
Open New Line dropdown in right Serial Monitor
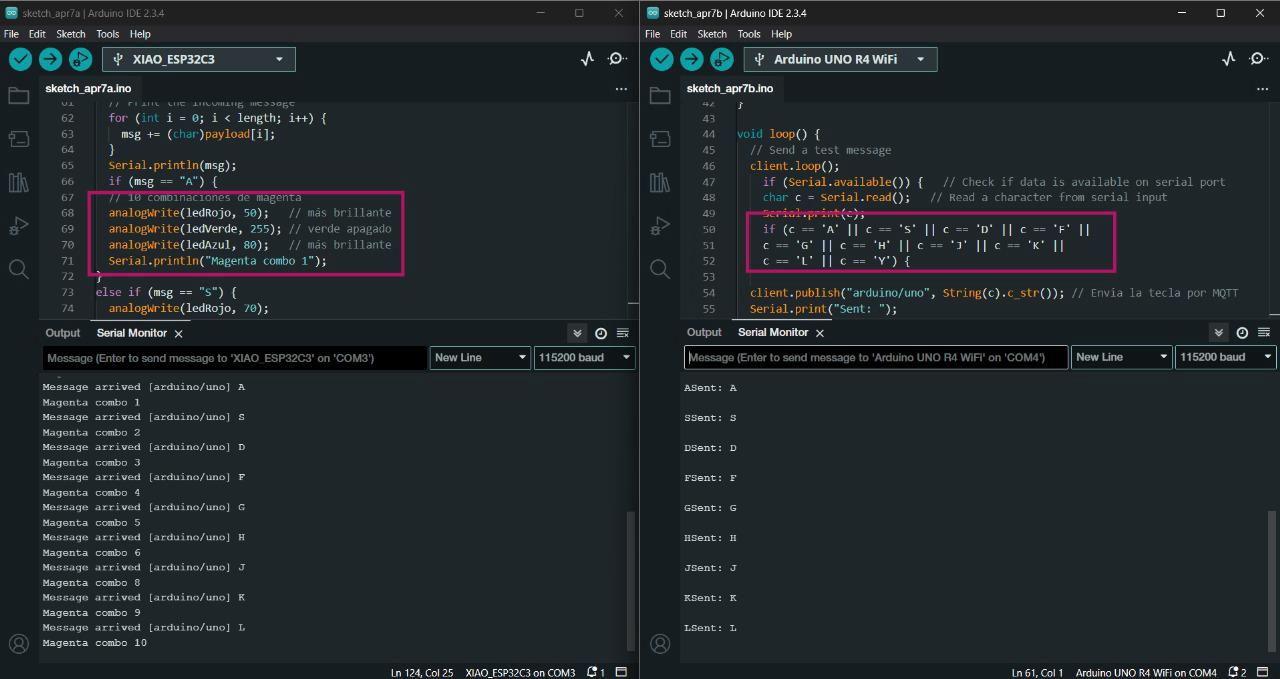tap(1121, 357)
